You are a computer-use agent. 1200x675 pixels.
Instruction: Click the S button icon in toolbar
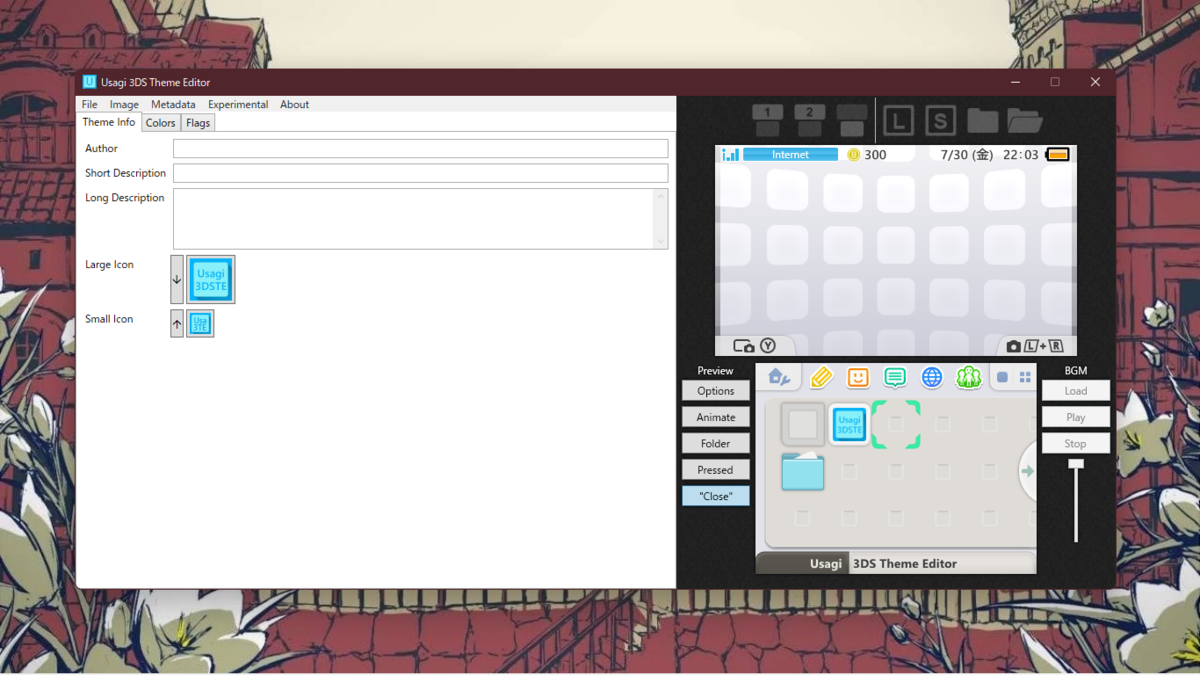940,121
